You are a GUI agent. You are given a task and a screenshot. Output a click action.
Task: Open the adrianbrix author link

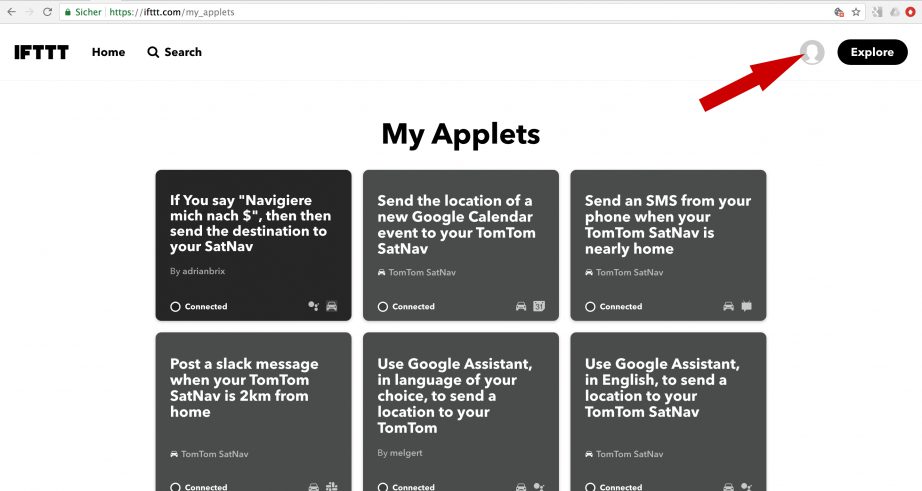click(x=195, y=271)
